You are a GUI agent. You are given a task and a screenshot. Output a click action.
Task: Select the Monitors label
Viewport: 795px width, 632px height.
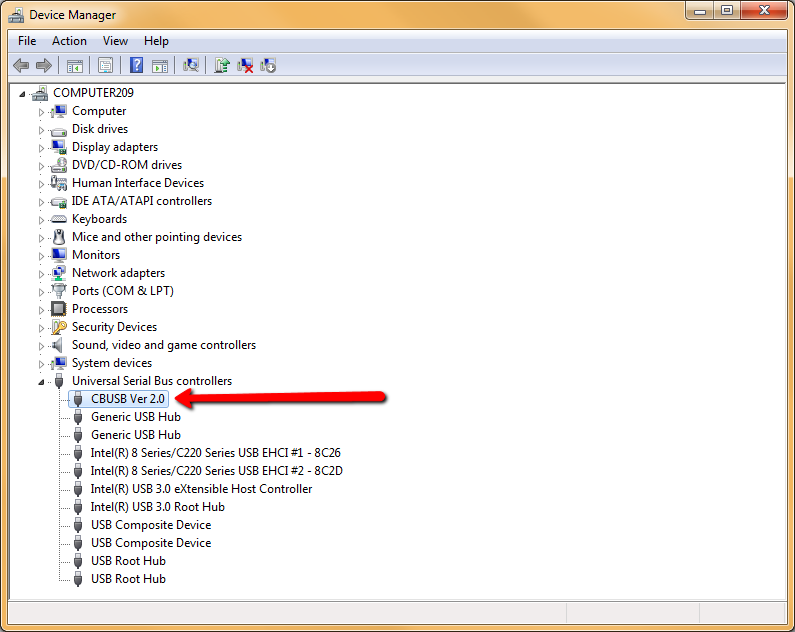click(x=96, y=255)
